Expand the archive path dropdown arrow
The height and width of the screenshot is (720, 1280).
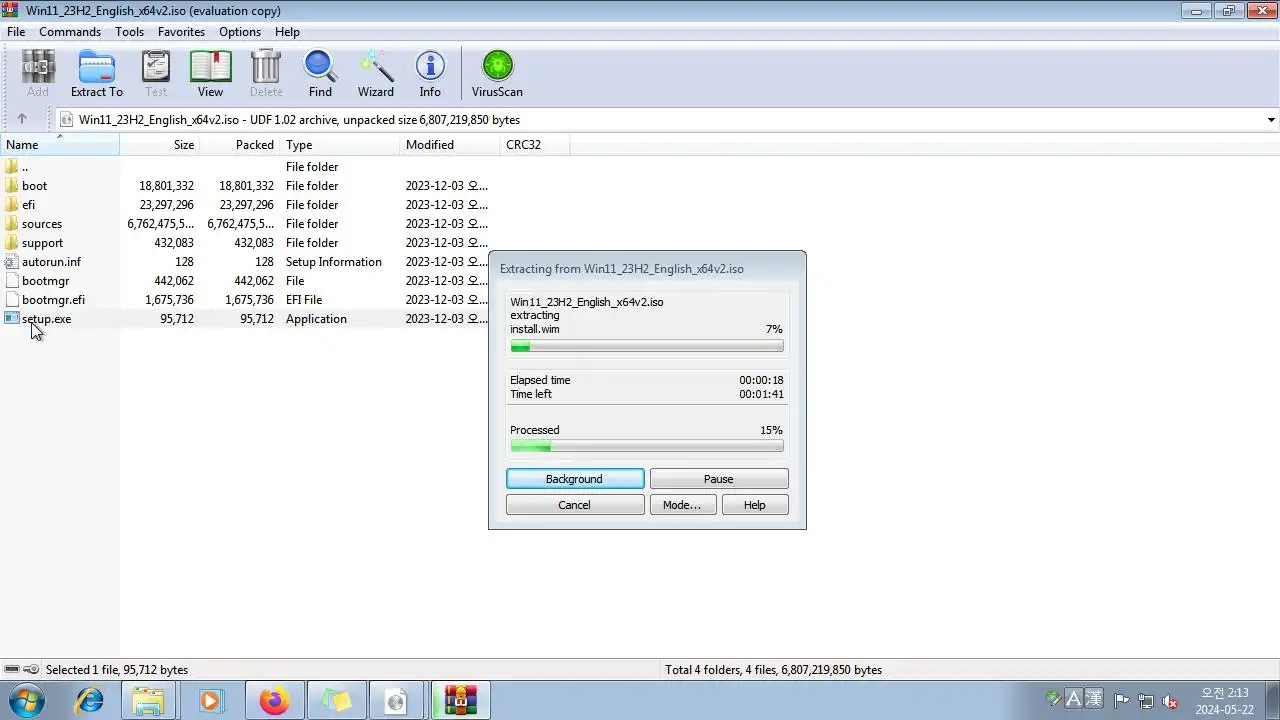coord(1271,119)
